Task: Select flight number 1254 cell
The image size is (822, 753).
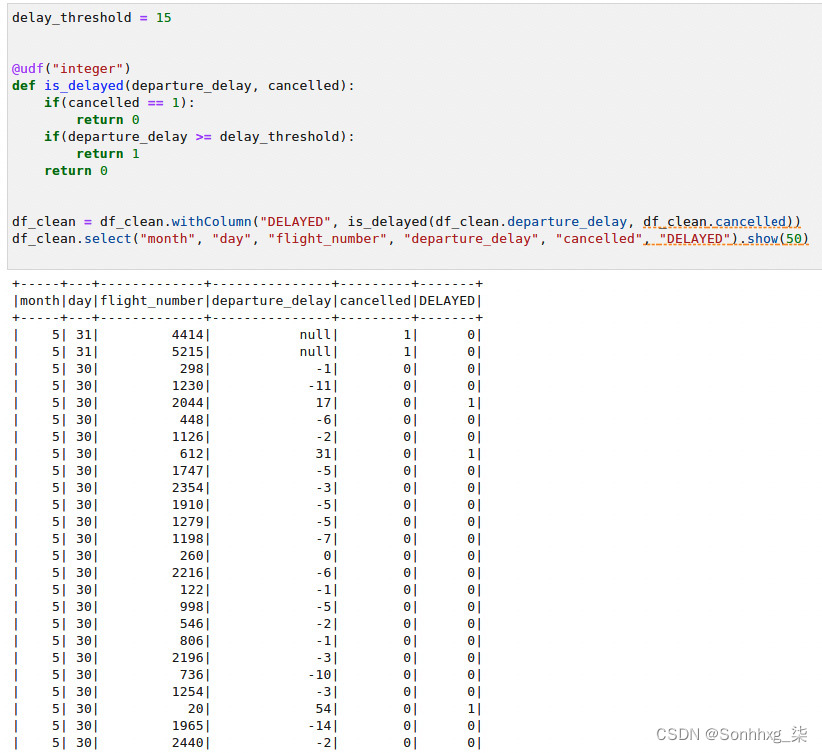Action: point(188,692)
